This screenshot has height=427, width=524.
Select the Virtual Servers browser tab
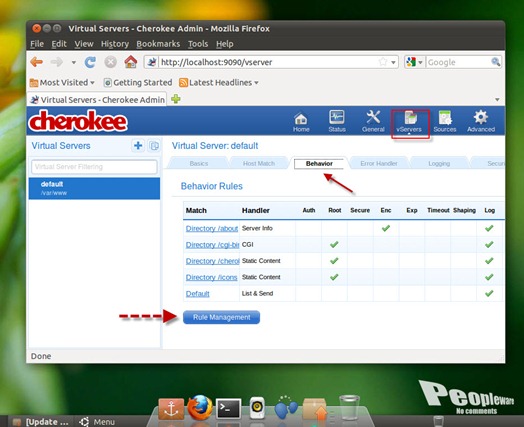pyautogui.click(x=97, y=100)
